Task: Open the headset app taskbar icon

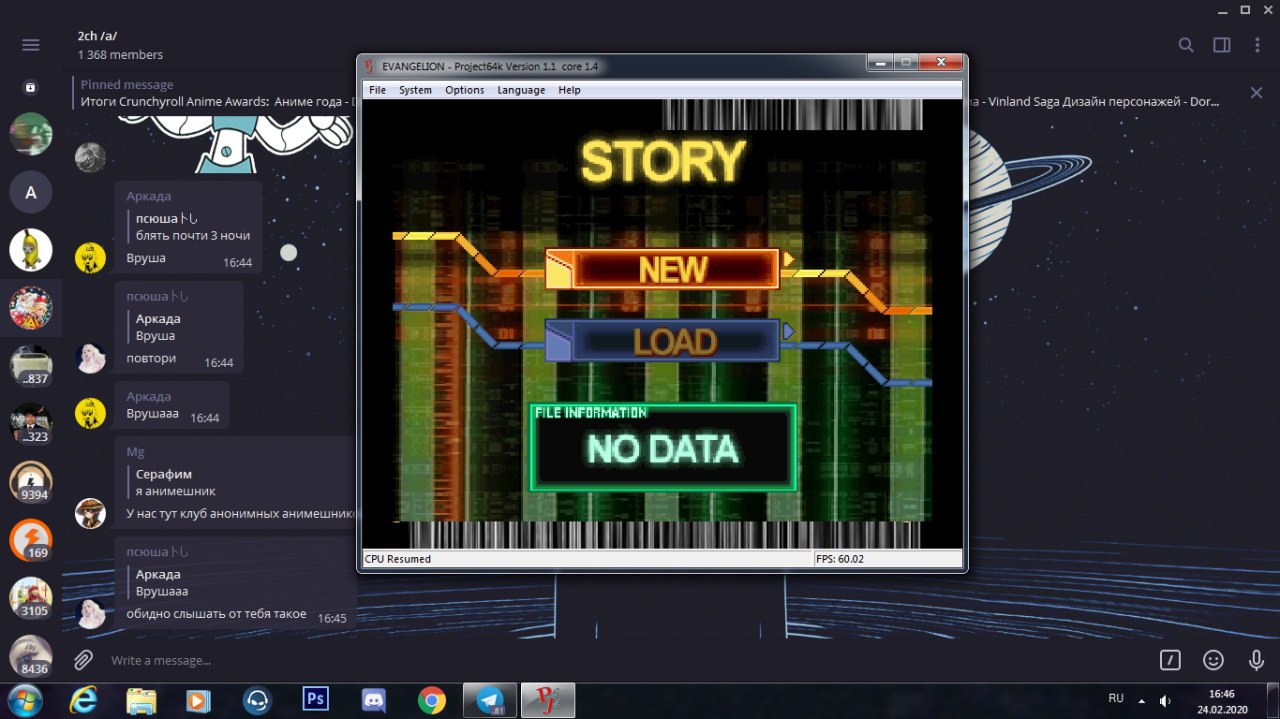Action: coord(257,700)
